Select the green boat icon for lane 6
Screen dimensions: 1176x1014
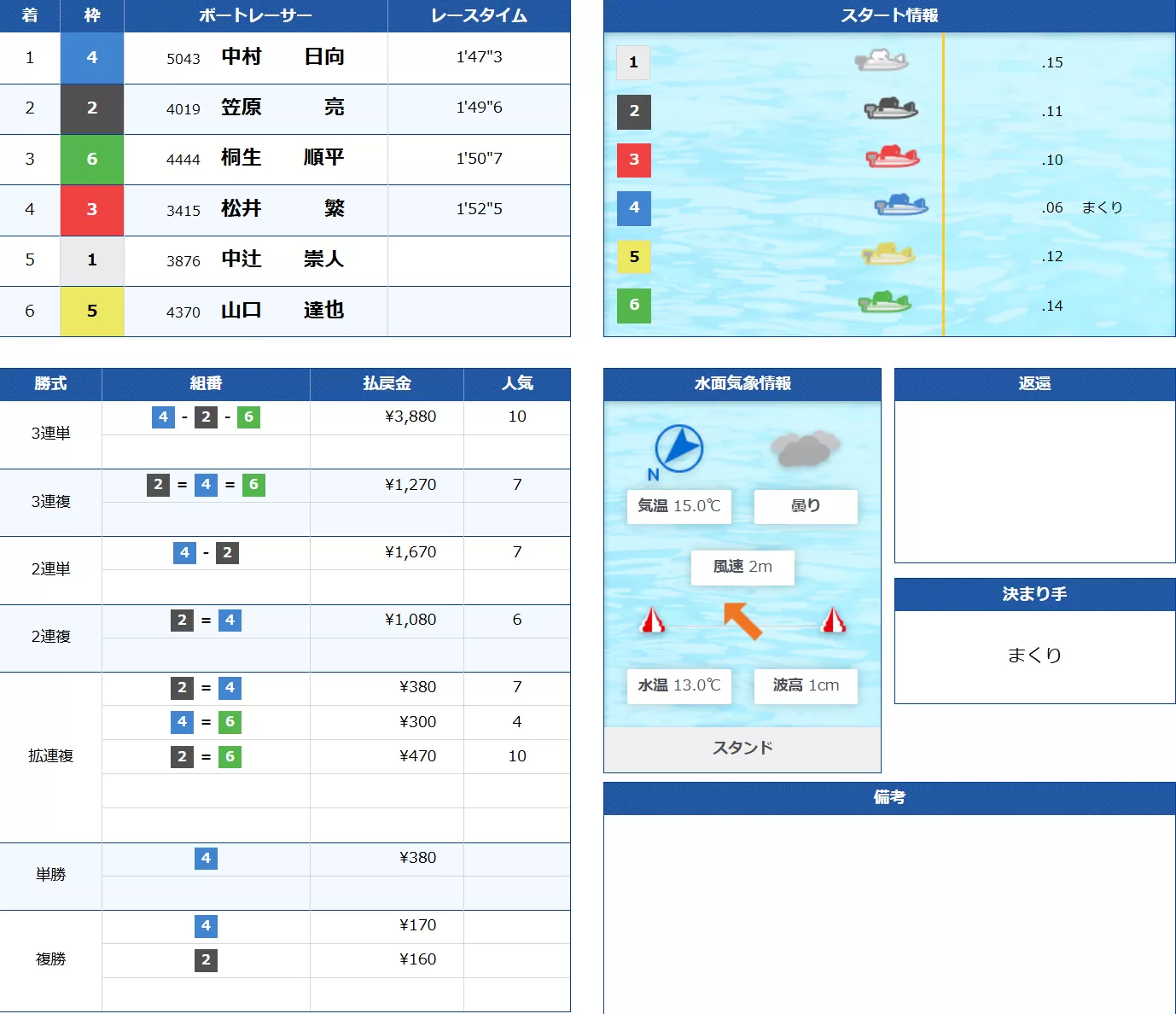tap(884, 303)
